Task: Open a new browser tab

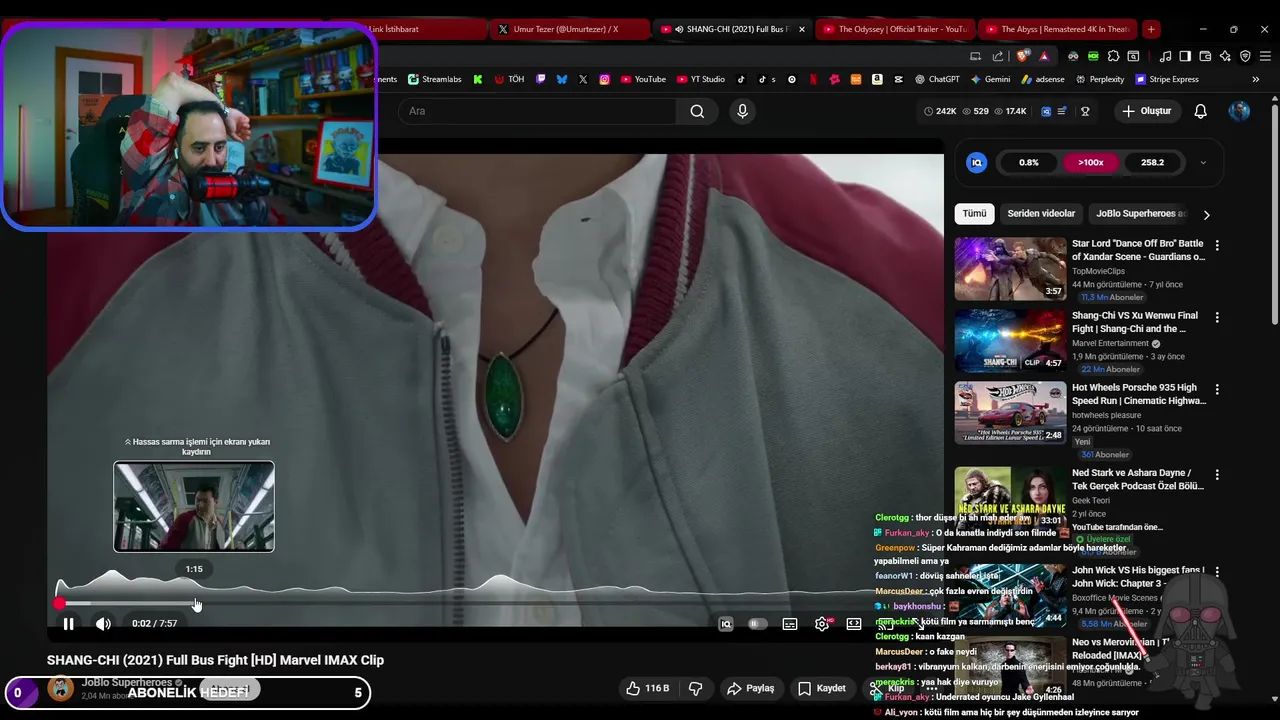Action: [1151, 29]
